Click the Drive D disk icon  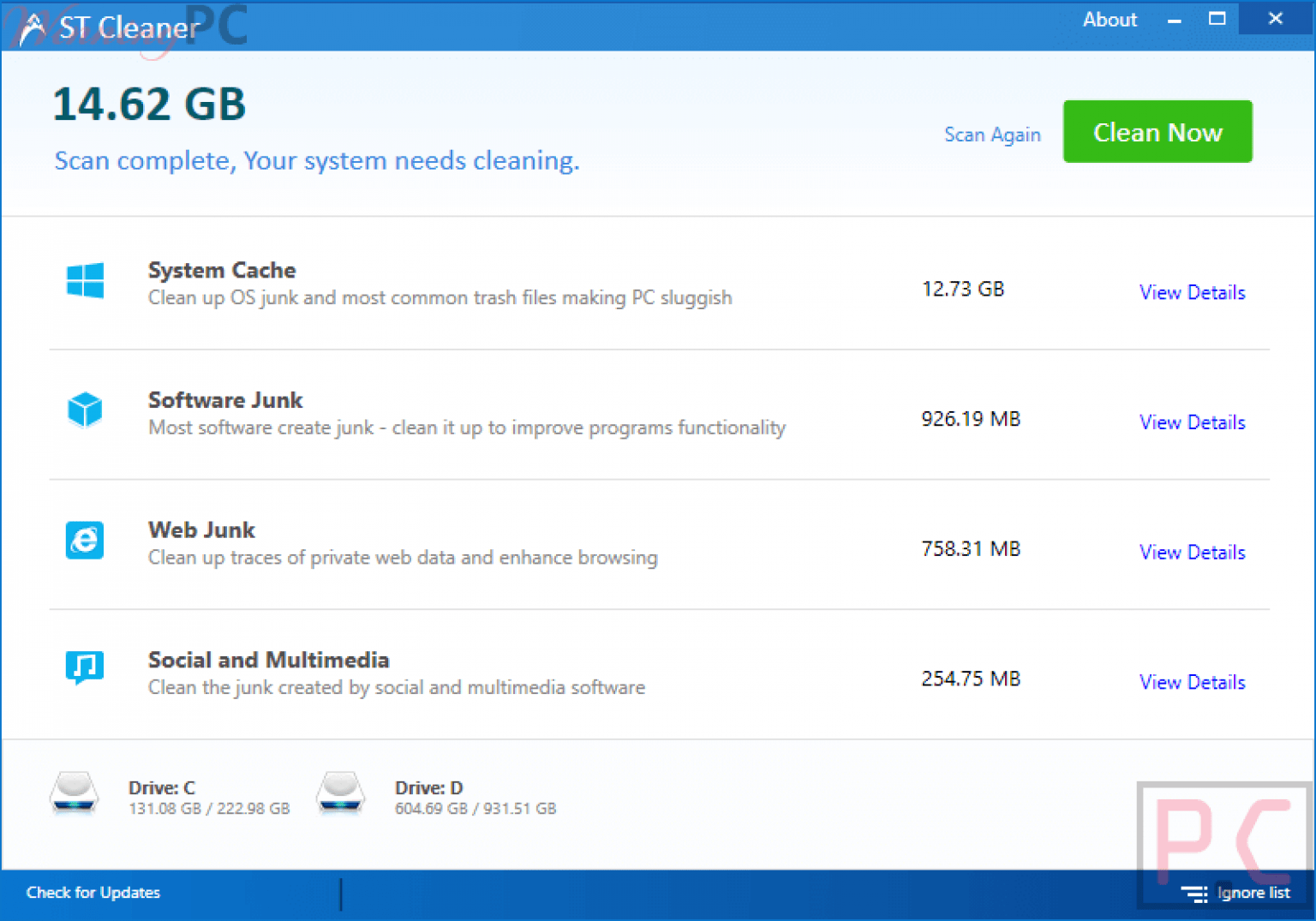click(x=340, y=793)
